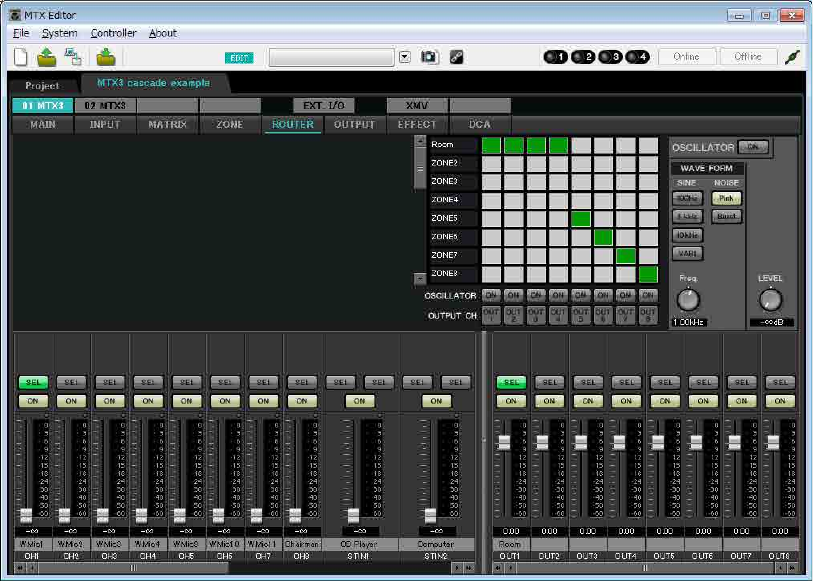This screenshot has height=581, width=813.
Task: Switch to the MATRIX tab
Action: pyautogui.click(x=167, y=125)
